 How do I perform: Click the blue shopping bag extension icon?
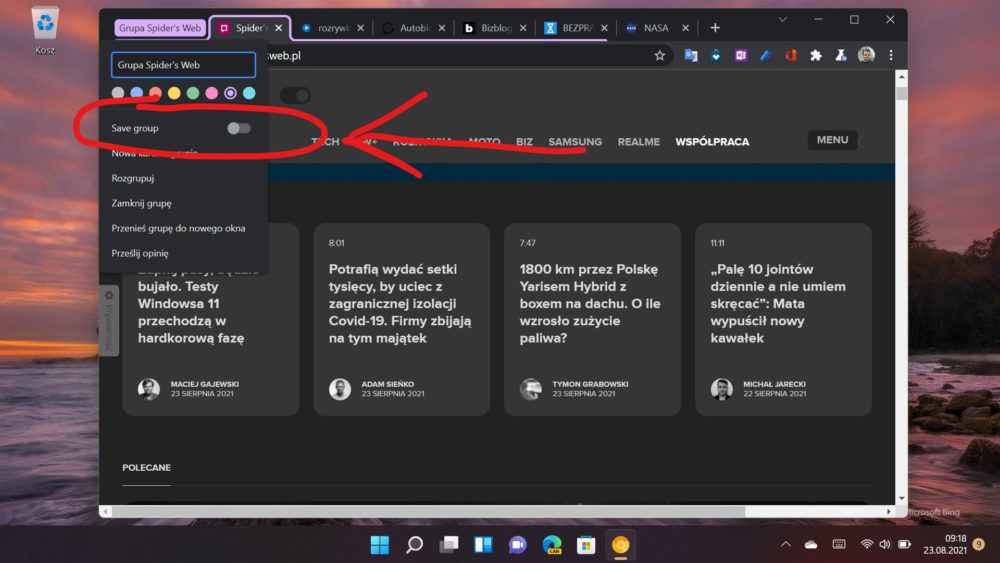[x=716, y=55]
